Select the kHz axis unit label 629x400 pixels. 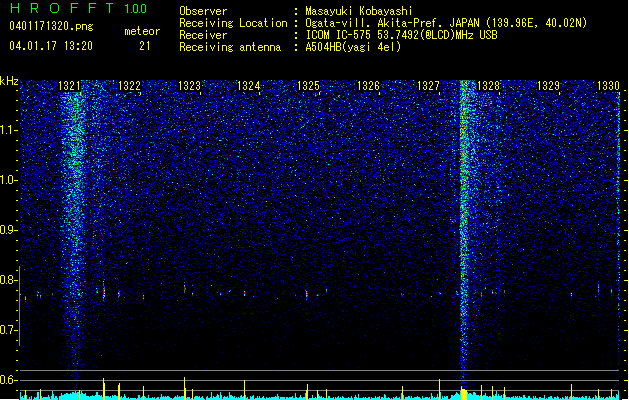click(9, 81)
